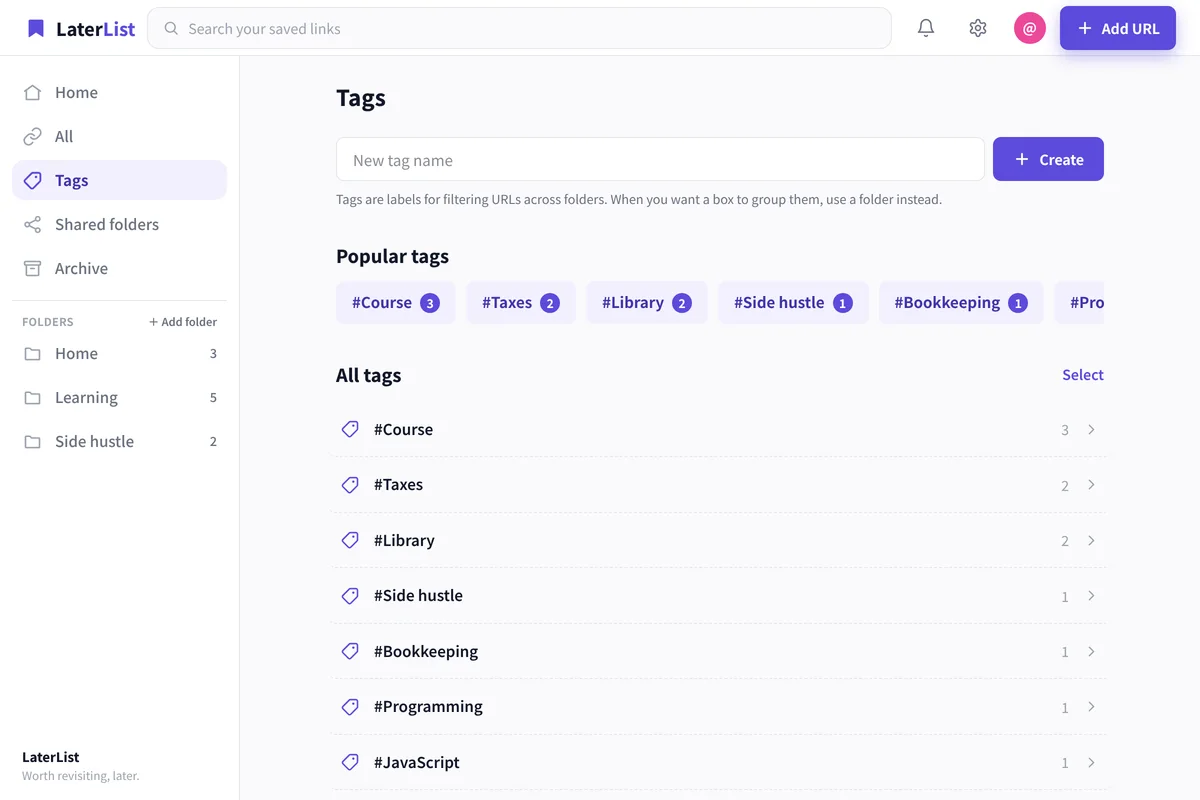This screenshot has height=800, width=1200.
Task: Open the Learning folder
Action: point(119,398)
